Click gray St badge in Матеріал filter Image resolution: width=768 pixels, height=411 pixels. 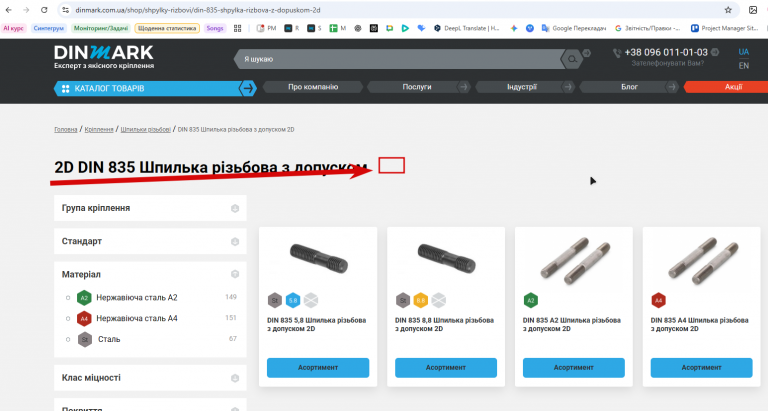[85, 339]
